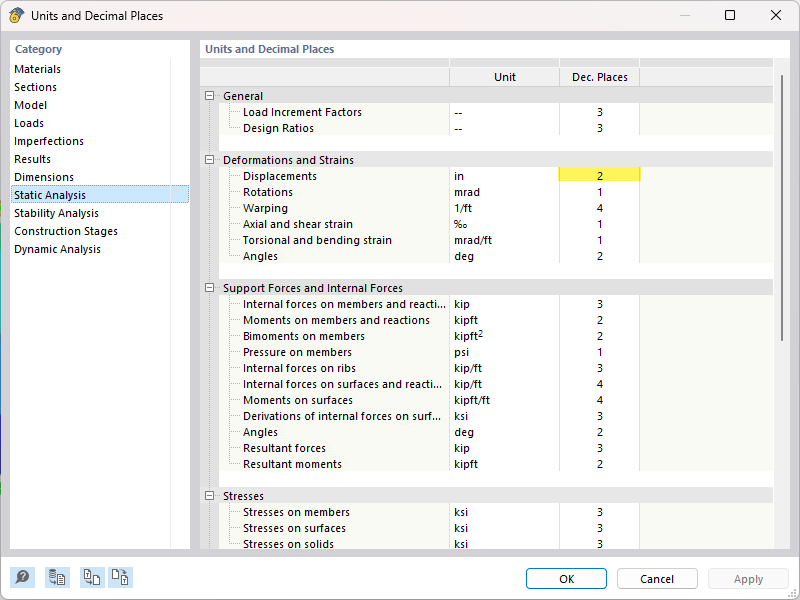Open the unit selector for Rotations
800x600 pixels.
(x=505, y=191)
